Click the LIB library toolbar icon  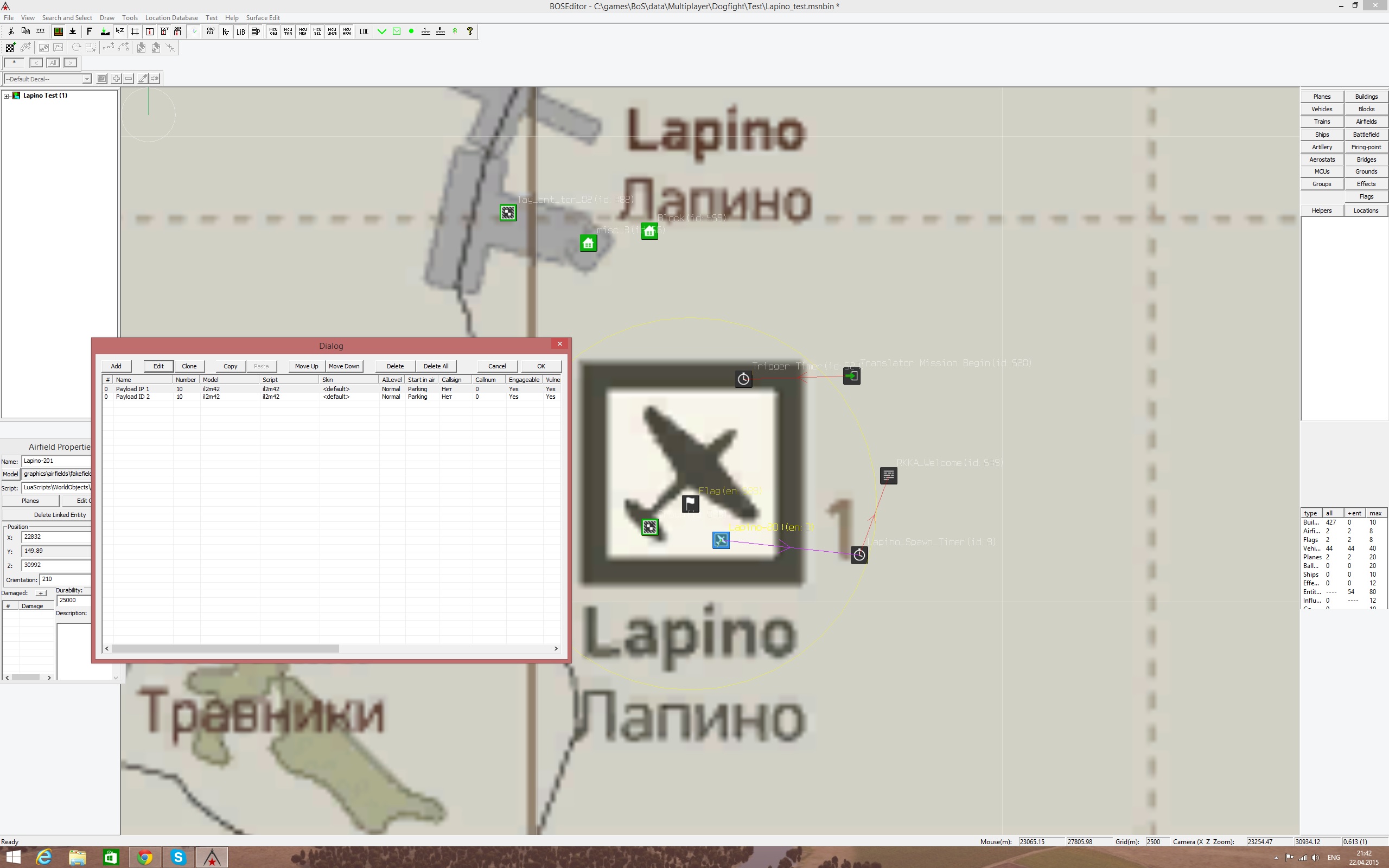[240, 31]
